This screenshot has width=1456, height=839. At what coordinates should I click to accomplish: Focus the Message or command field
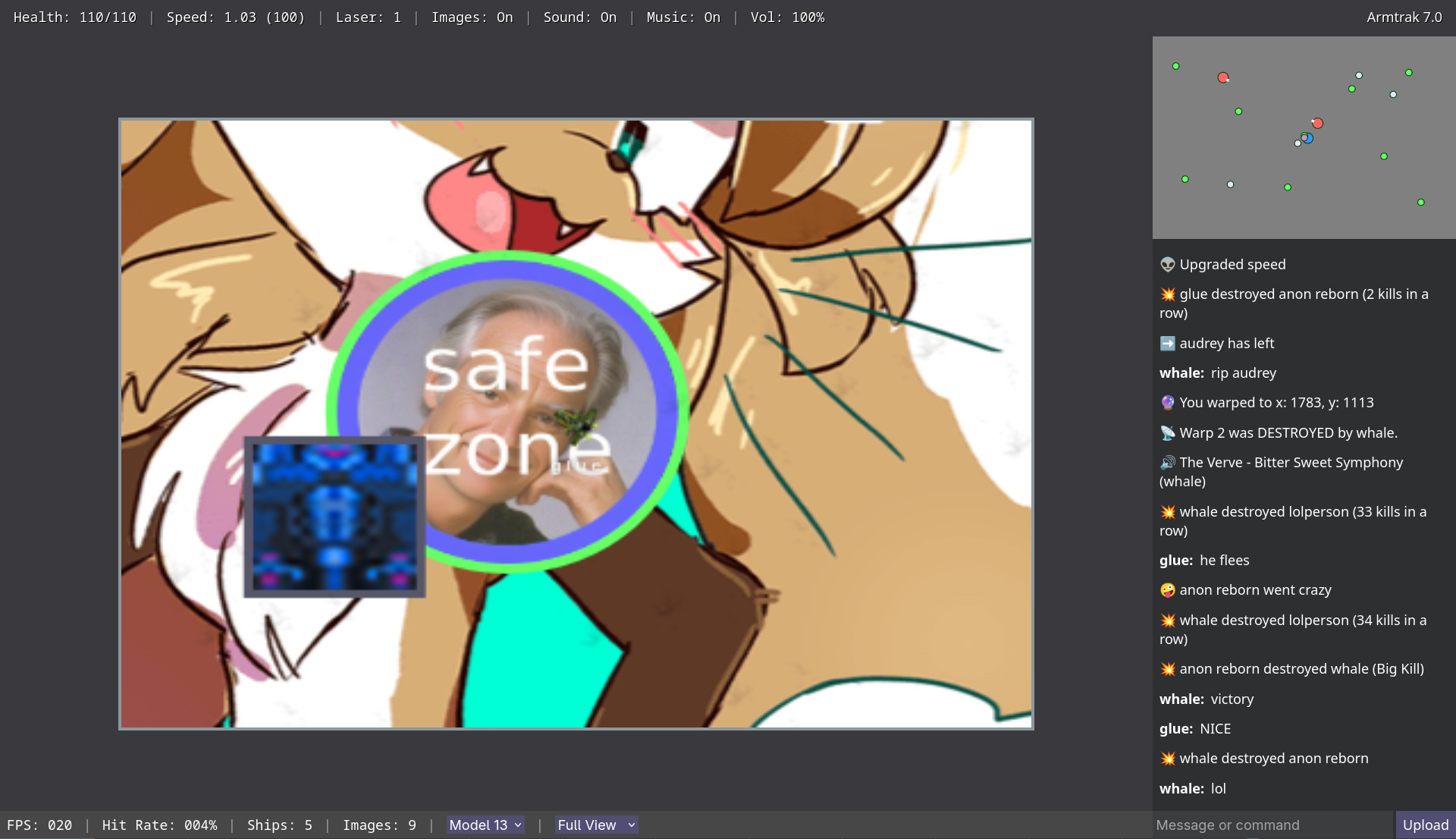(x=1272, y=825)
